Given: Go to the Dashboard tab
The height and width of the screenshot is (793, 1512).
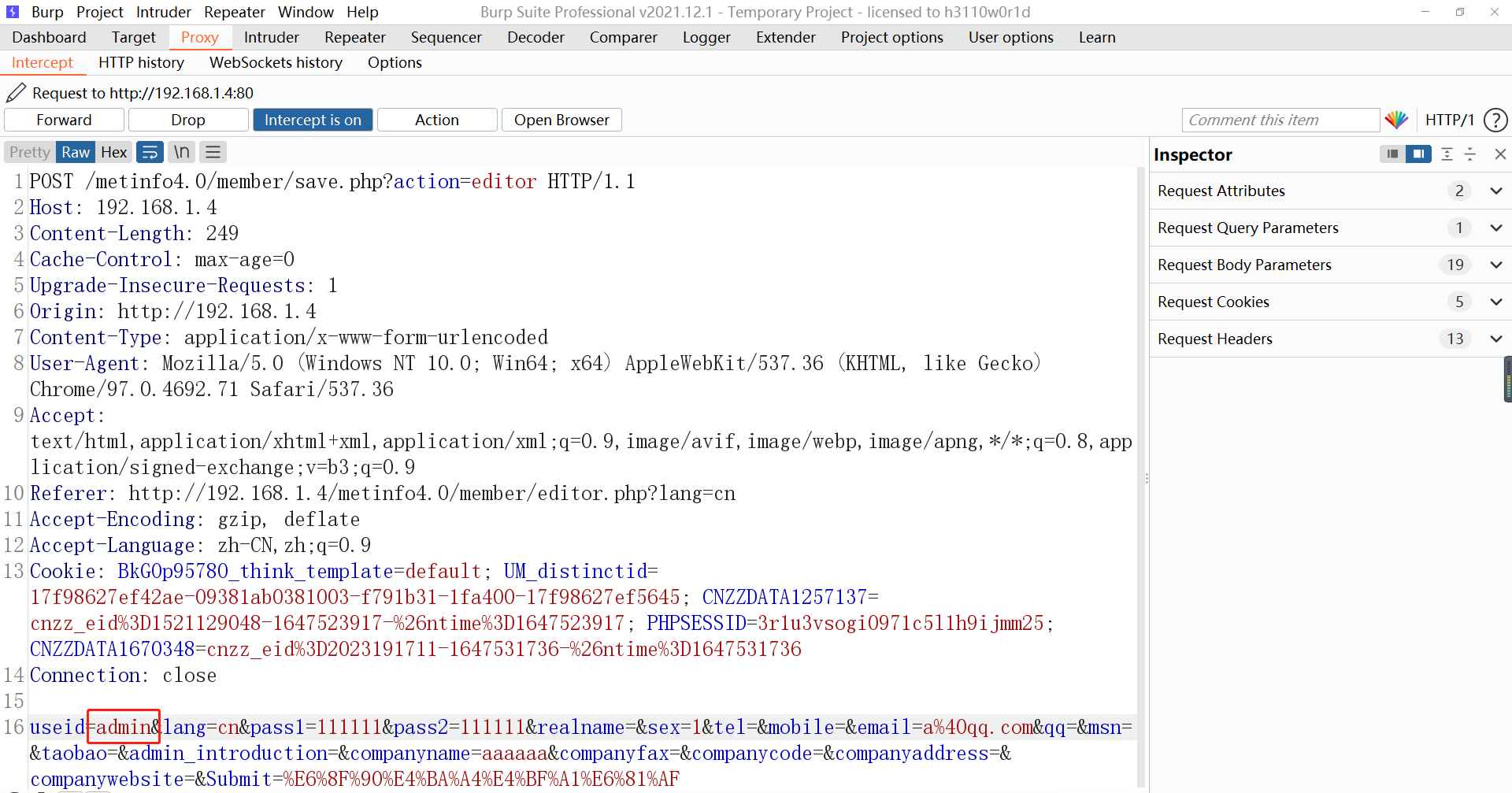Looking at the screenshot, I should pyautogui.click(x=49, y=37).
